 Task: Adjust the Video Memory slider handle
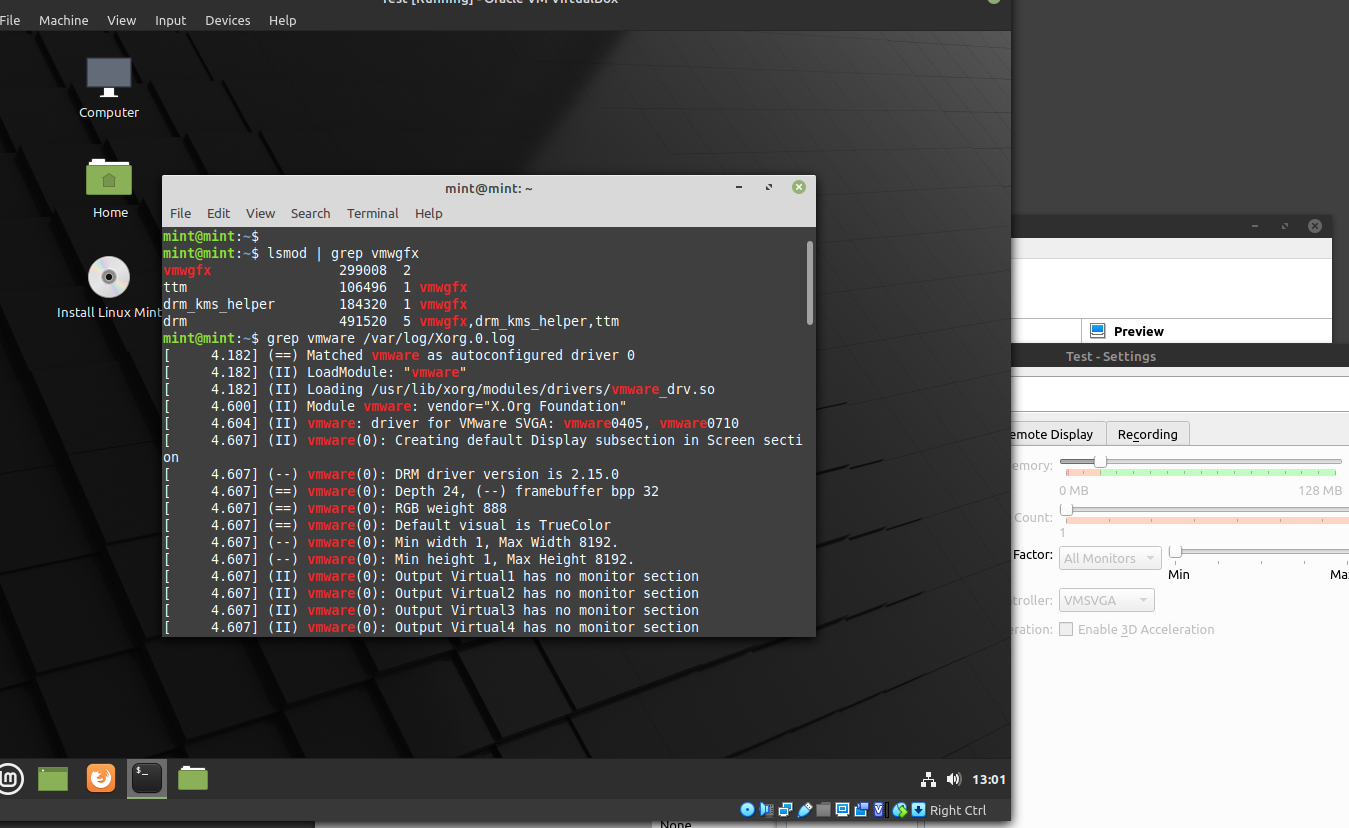tap(1100, 461)
